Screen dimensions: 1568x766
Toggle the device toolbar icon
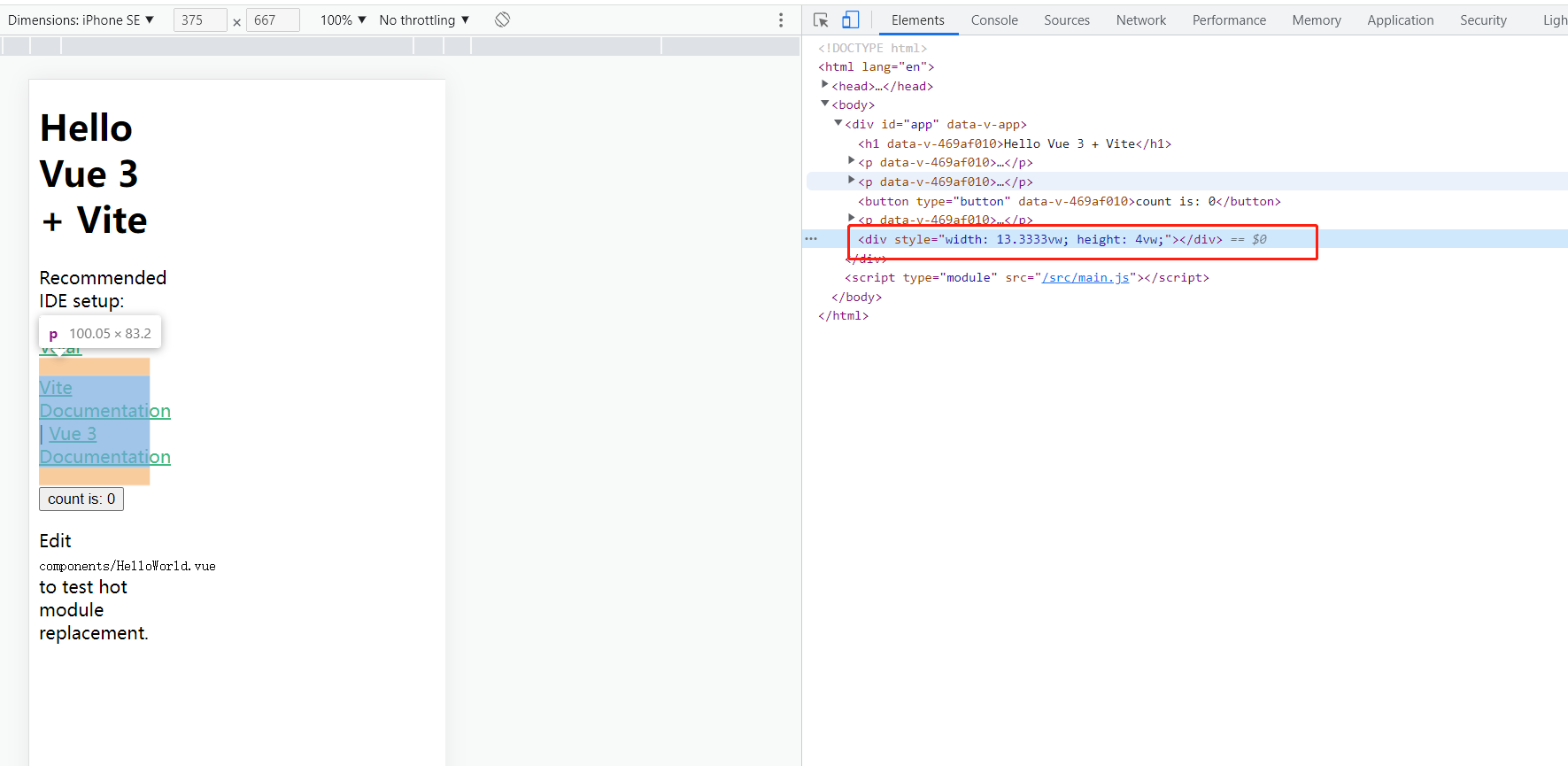(x=850, y=19)
